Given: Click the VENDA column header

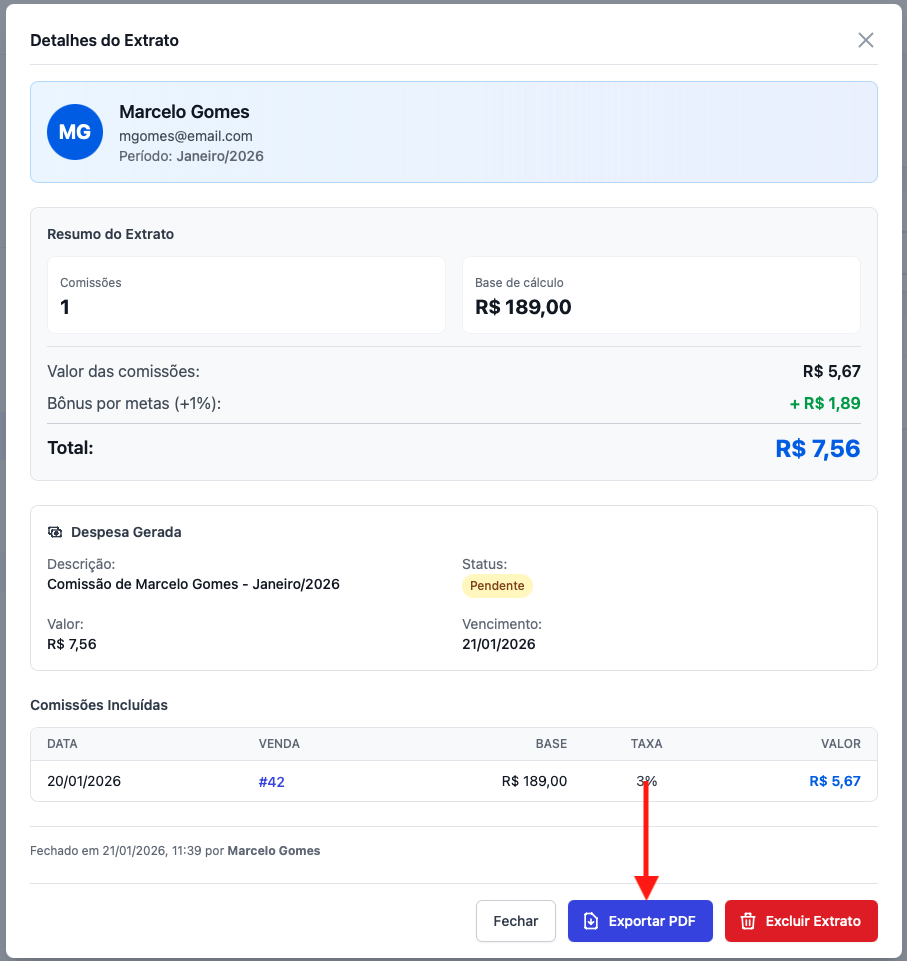Looking at the screenshot, I should [279, 744].
